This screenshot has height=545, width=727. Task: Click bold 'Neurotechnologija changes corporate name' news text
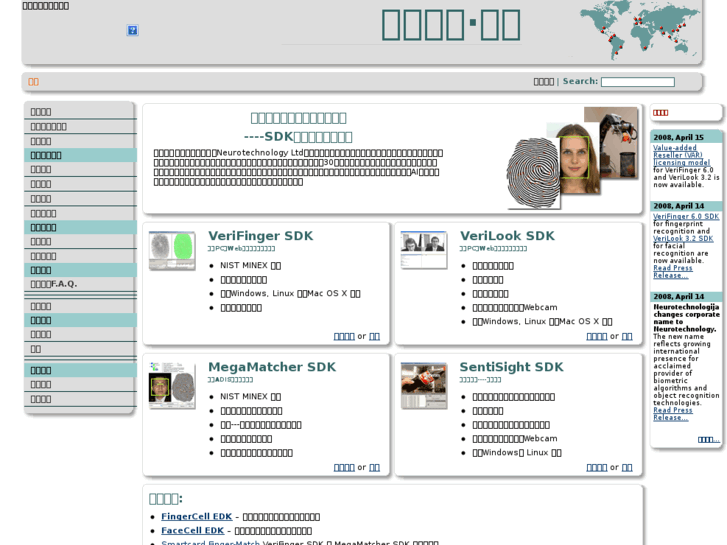pyautogui.click(x=686, y=318)
